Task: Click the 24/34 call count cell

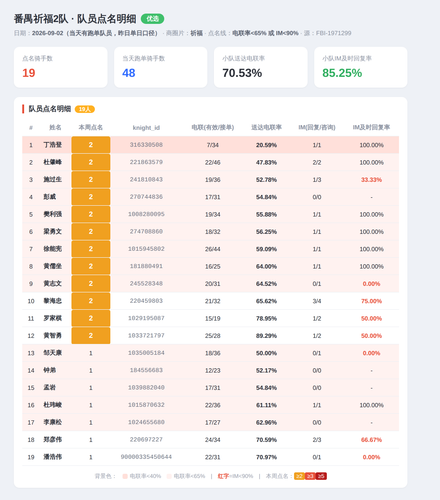Action: (213, 440)
